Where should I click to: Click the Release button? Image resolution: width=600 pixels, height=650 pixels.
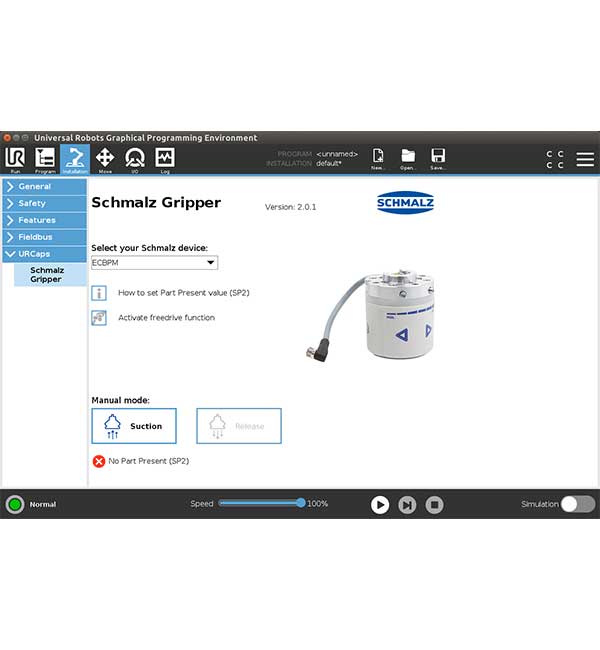(239, 426)
